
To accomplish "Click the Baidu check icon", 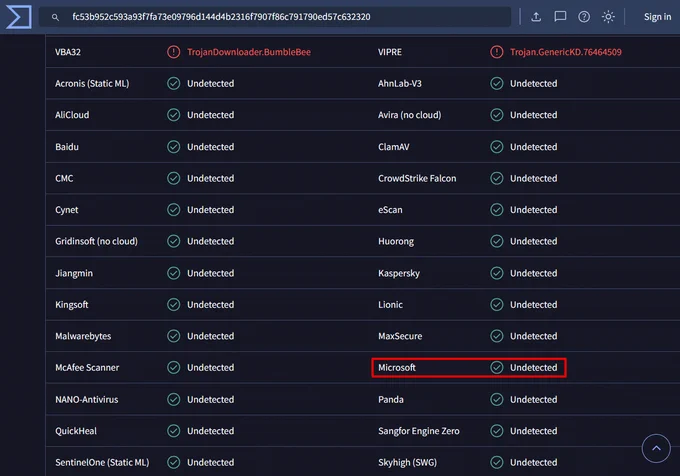I will coord(173,147).
